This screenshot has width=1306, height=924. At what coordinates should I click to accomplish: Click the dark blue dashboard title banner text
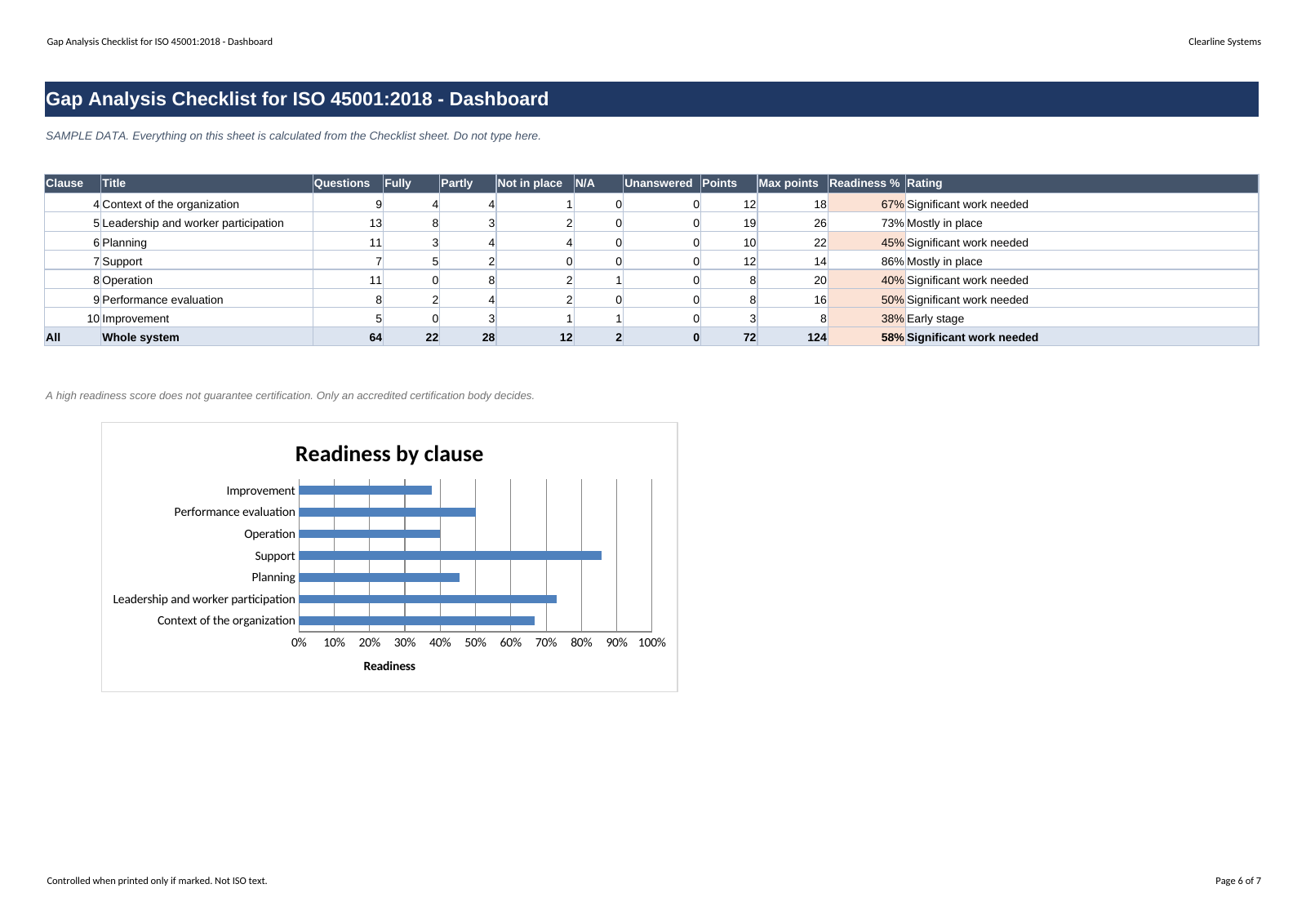(x=297, y=99)
